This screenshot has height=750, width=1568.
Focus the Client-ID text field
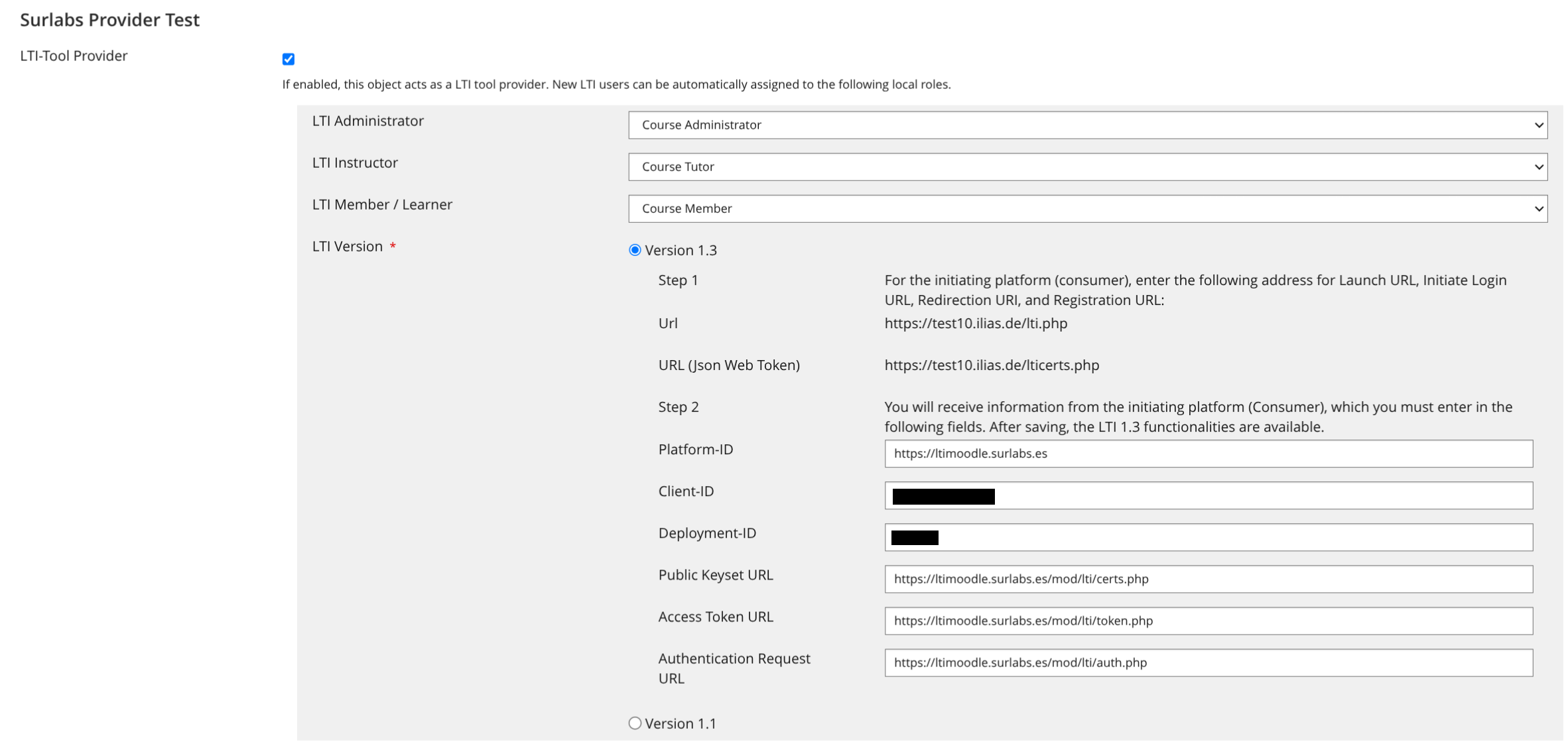click(x=1209, y=495)
